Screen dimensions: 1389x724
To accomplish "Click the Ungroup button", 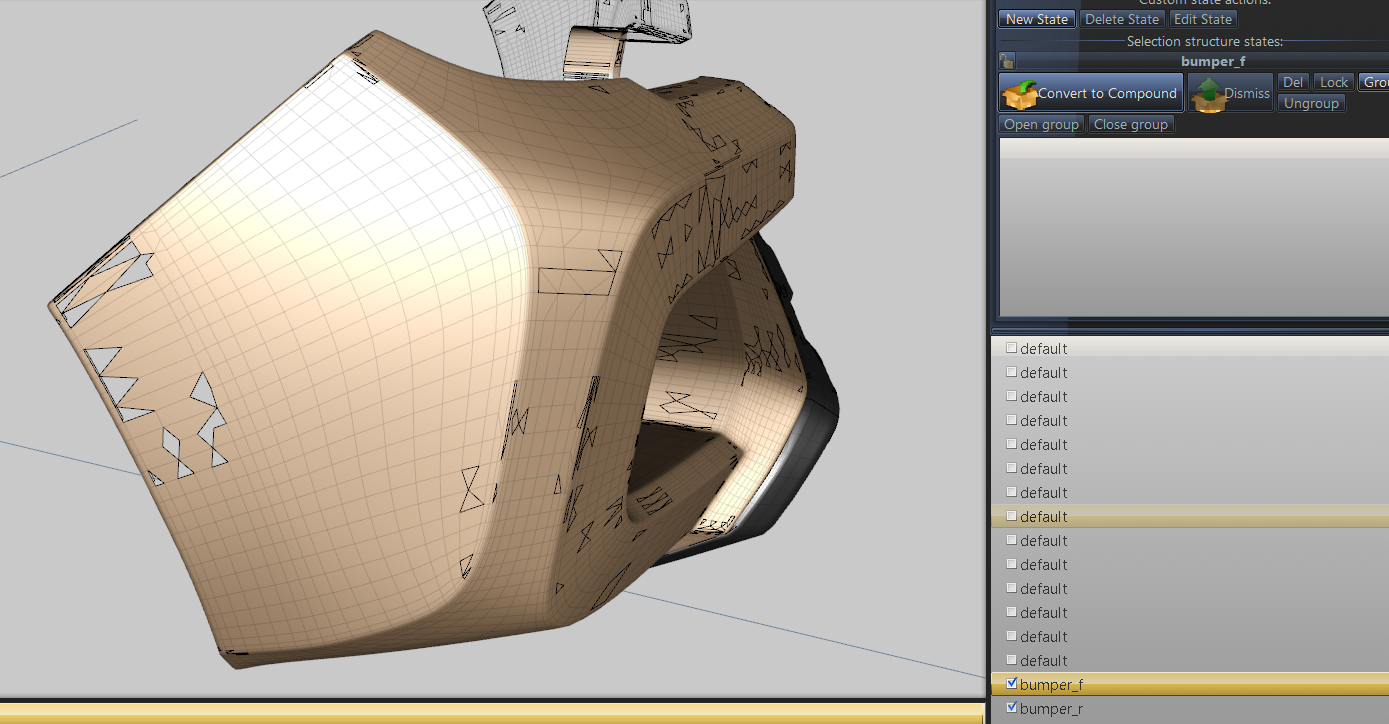I will pyautogui.click(x=1311, y=103).
